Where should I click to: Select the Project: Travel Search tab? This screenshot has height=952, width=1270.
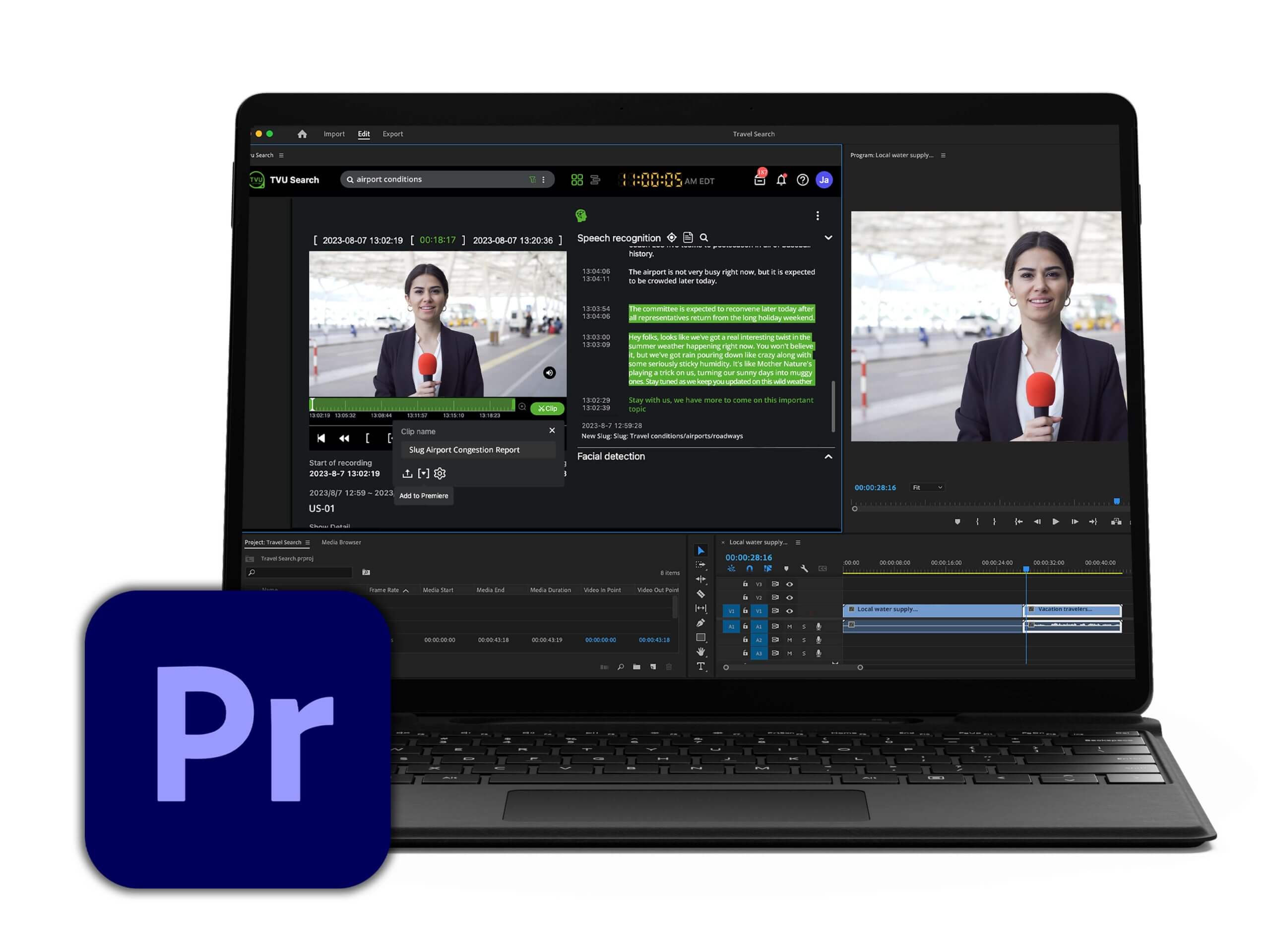pyautogui.click(x=273, y=542)
